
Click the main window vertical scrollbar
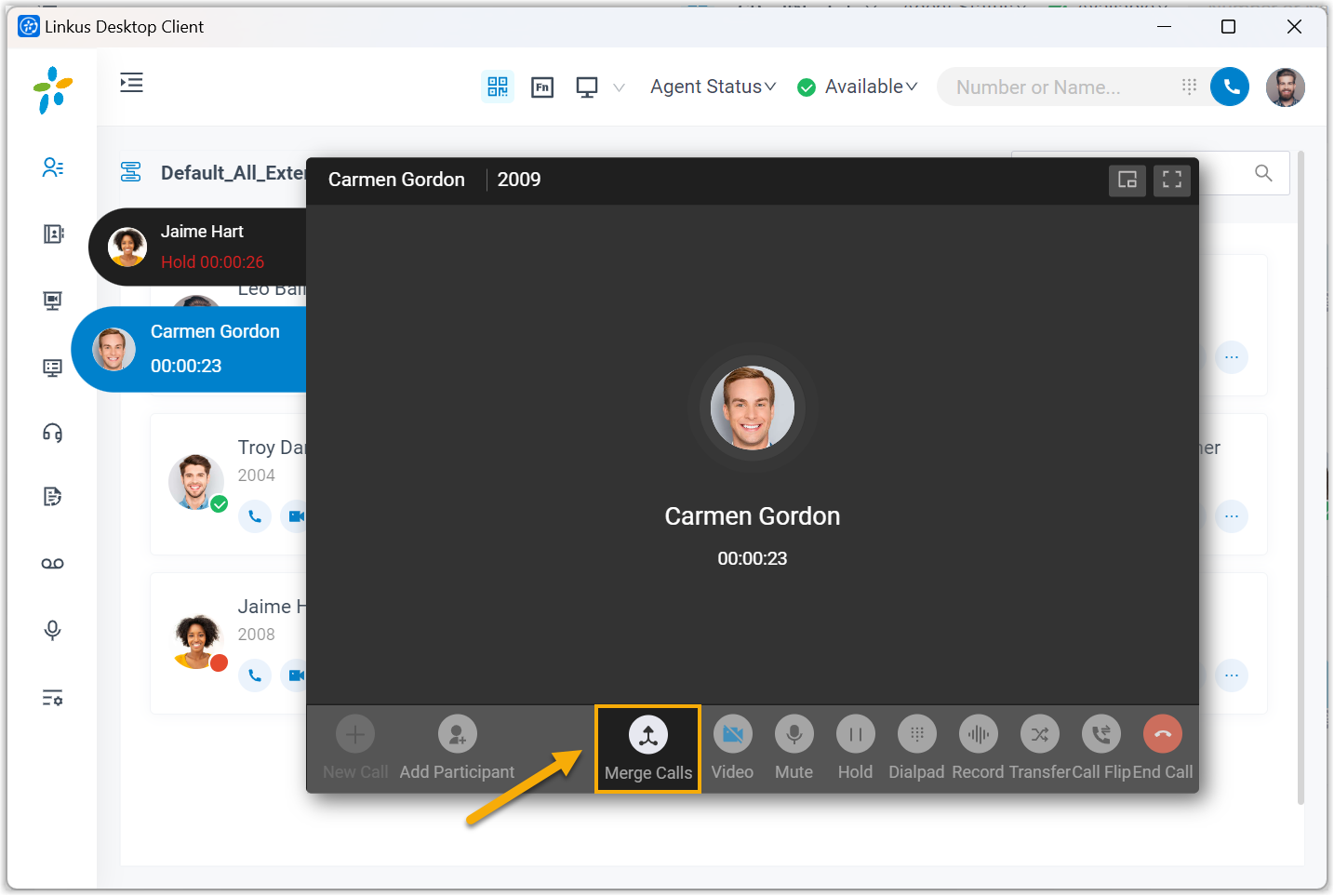1301,476
